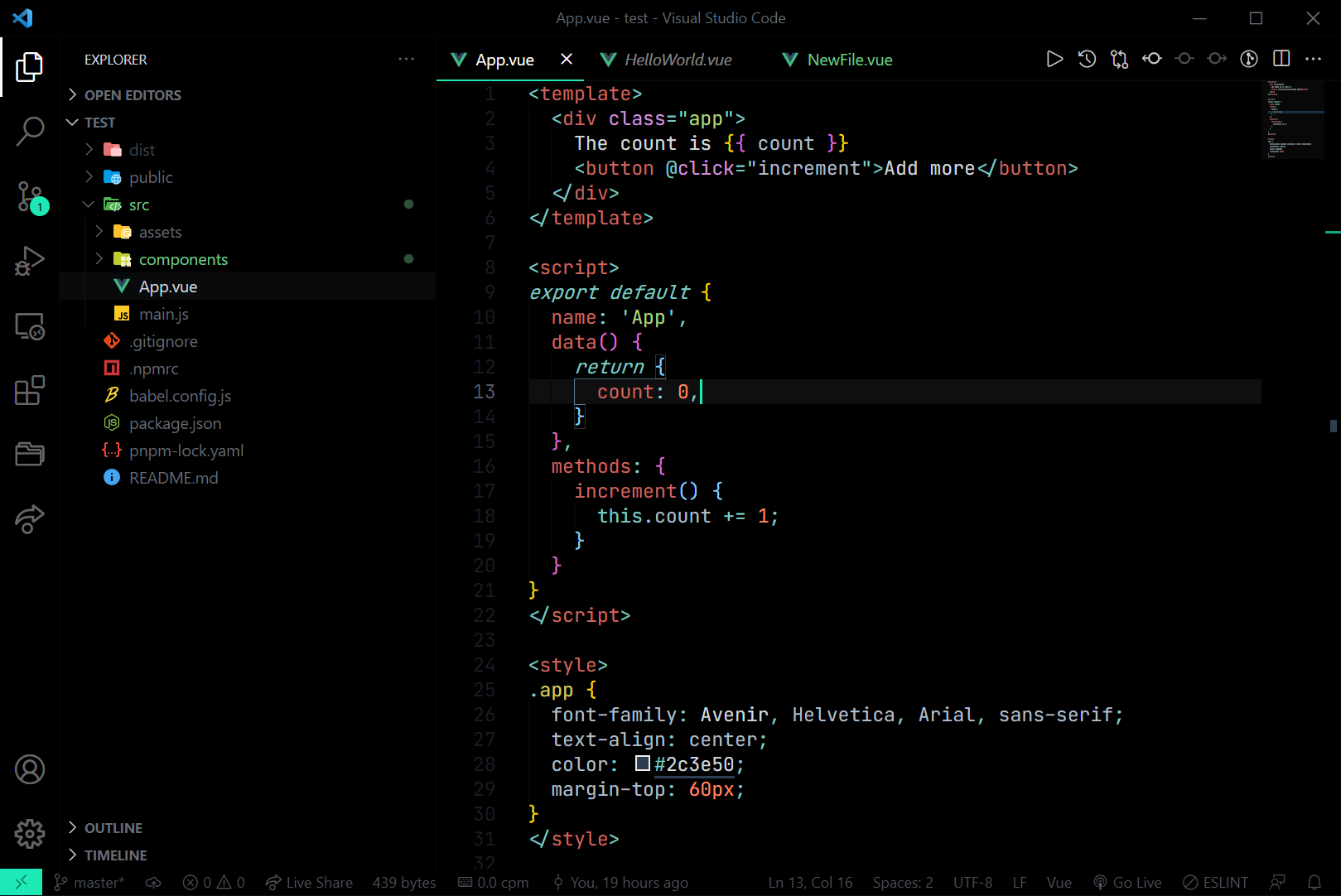
Task: Open the Run and Debug view
Action: point(30,261)
